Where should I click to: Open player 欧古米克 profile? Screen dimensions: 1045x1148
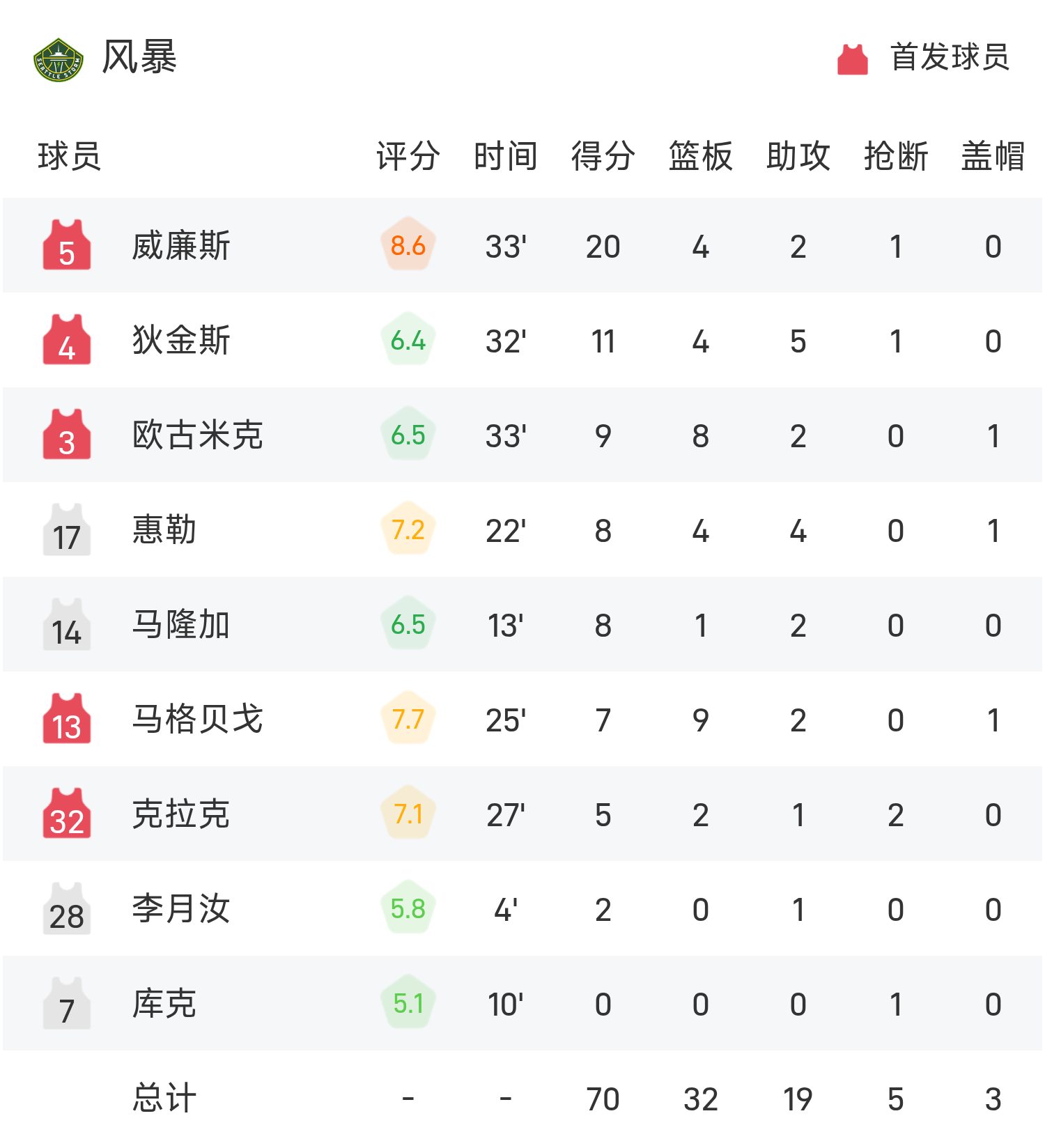click(x=198, y=435)
